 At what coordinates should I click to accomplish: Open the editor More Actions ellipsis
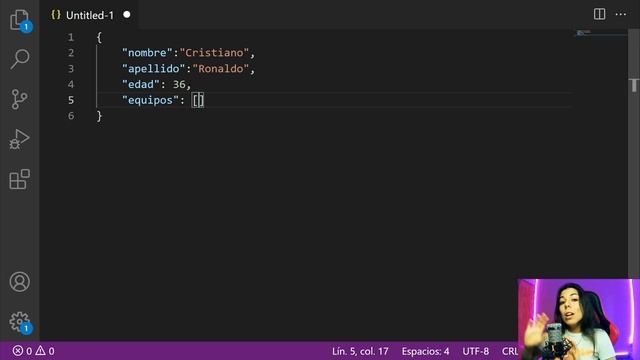click(x=621, y=14)
